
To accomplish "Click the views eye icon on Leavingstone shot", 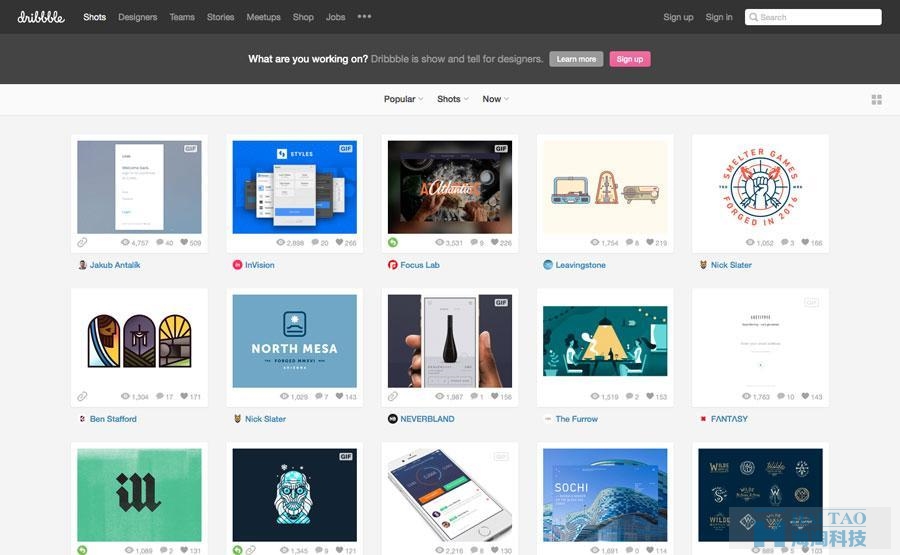I will [595, 242].
